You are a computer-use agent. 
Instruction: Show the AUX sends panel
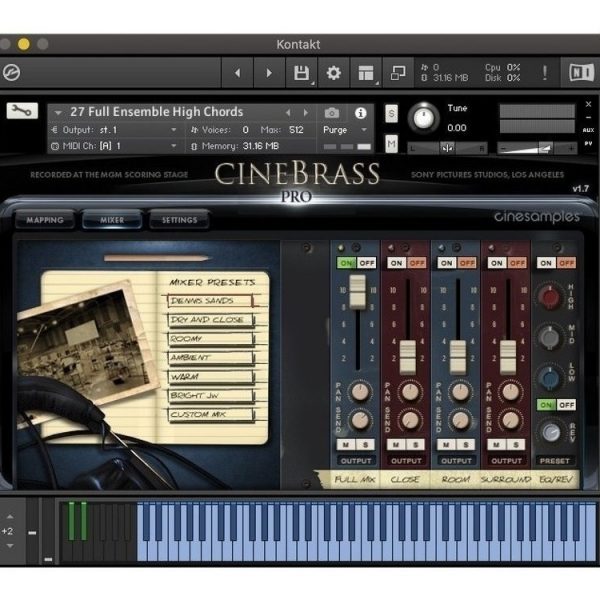pos(588,130)
